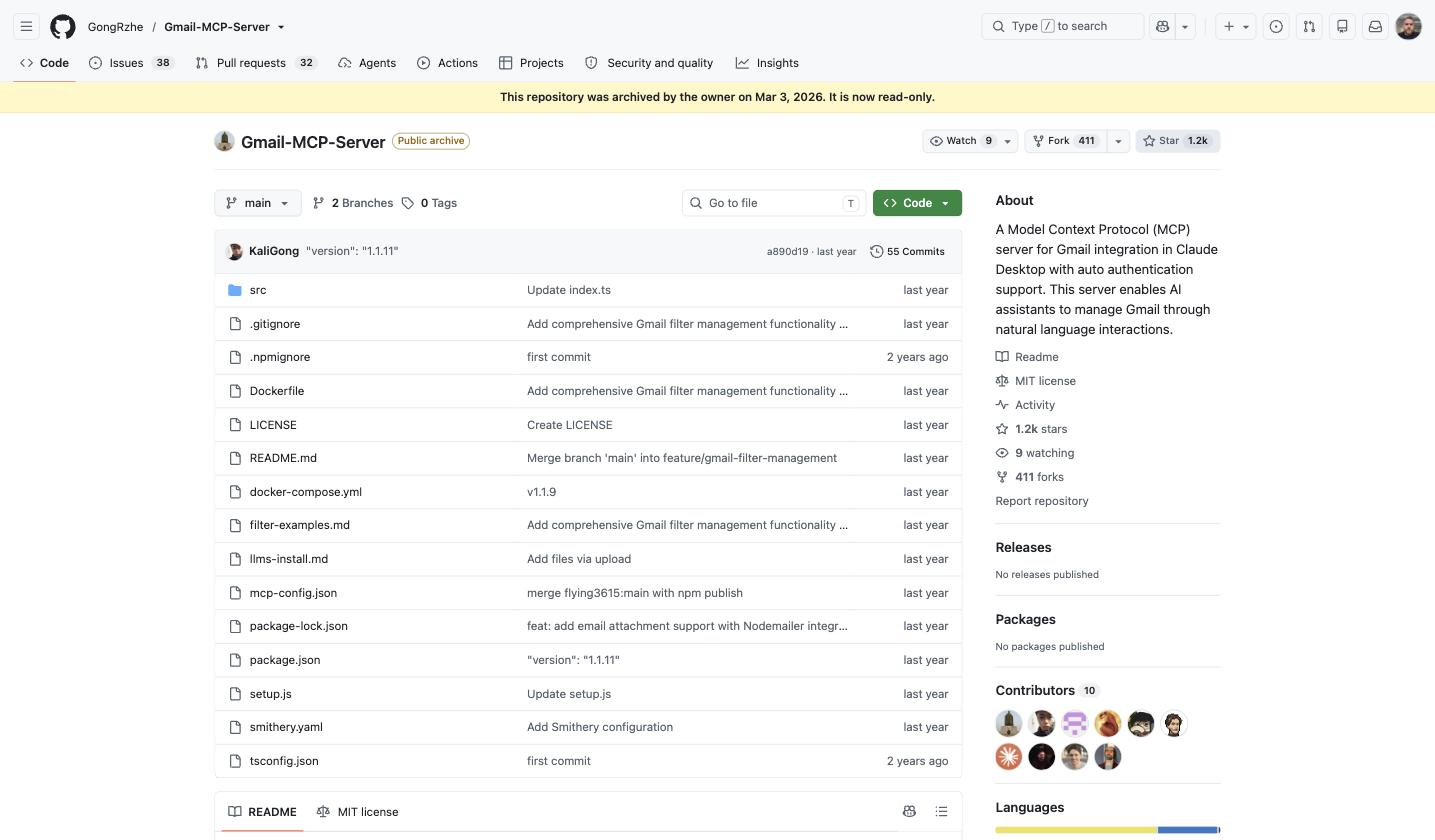This screenshot has height=840, width=1435.
Task: Go to GitHub homepage via Octocat logo
Action: [63, 27]
